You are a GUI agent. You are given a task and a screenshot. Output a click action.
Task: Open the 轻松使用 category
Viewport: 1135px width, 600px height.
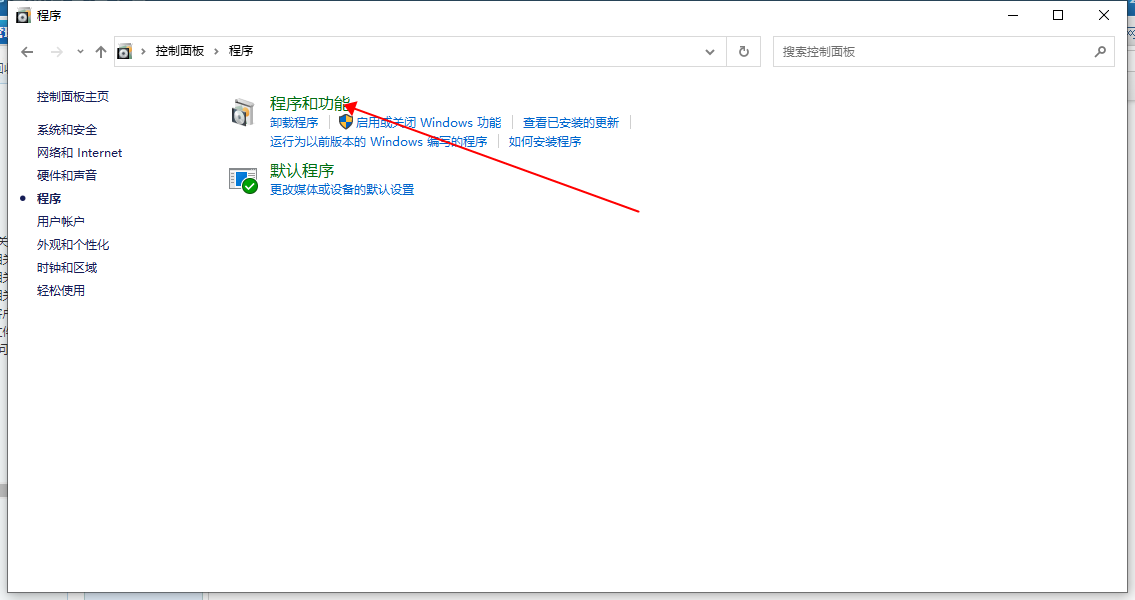61,290
